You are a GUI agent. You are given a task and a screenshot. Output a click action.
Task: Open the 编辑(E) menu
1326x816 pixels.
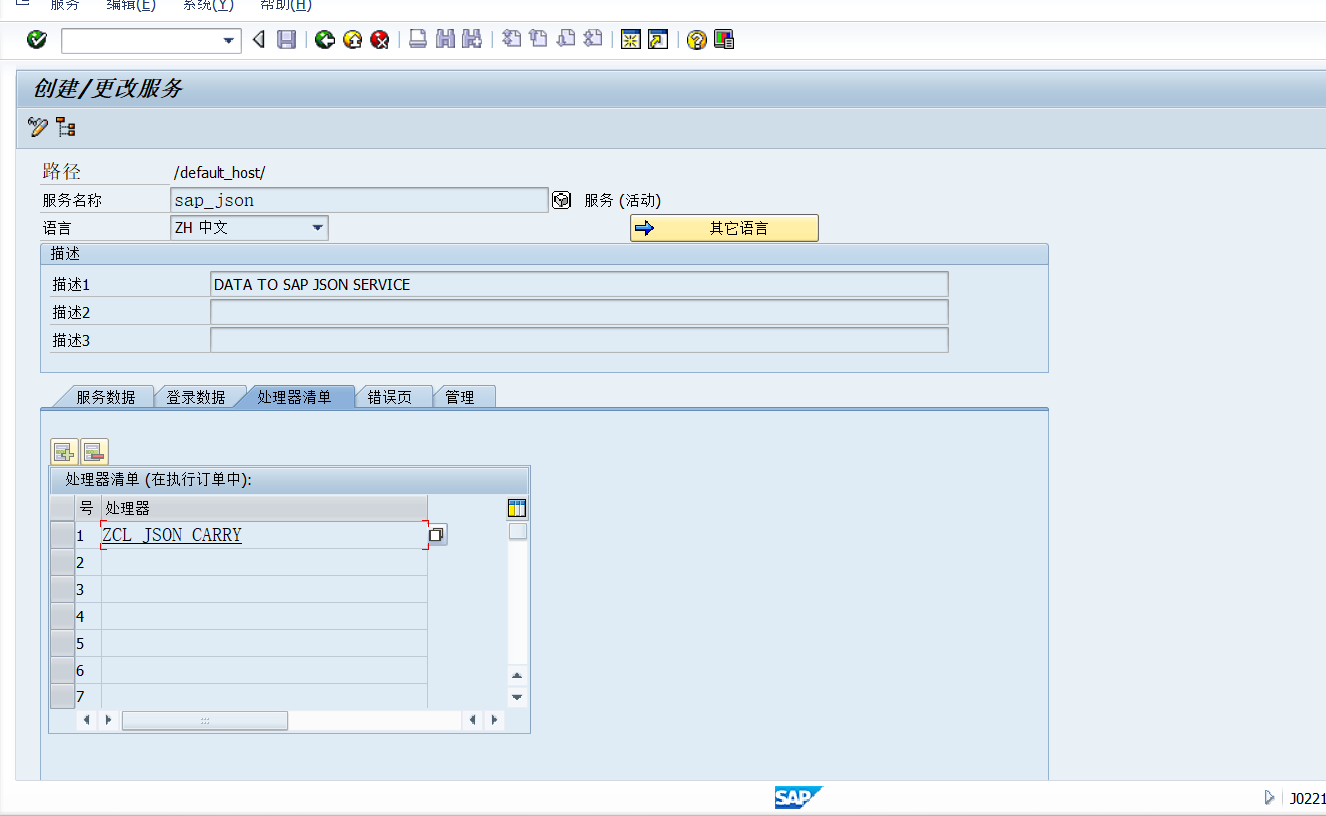pos(131,5)
